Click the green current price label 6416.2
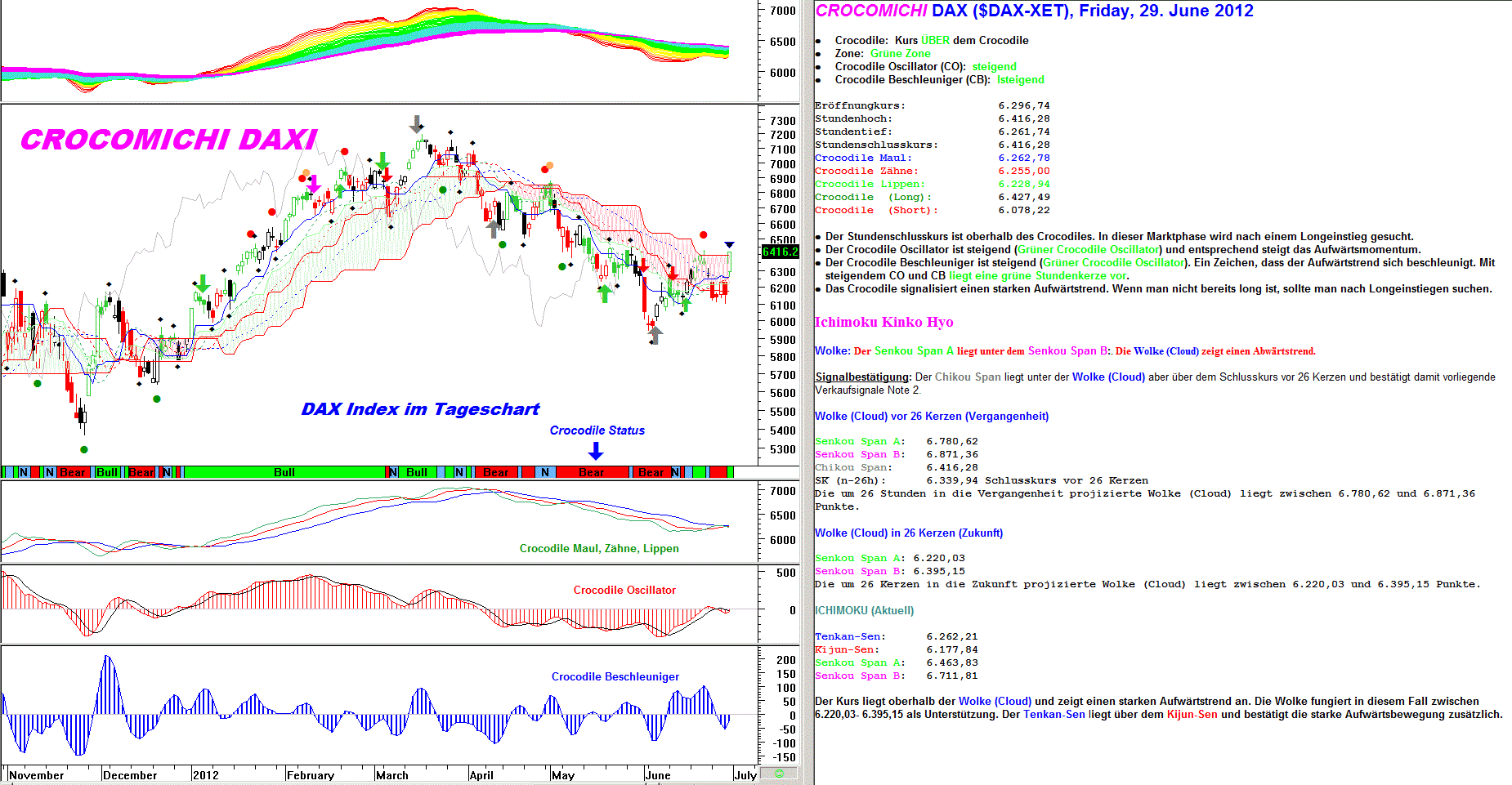 pos(780,252)
